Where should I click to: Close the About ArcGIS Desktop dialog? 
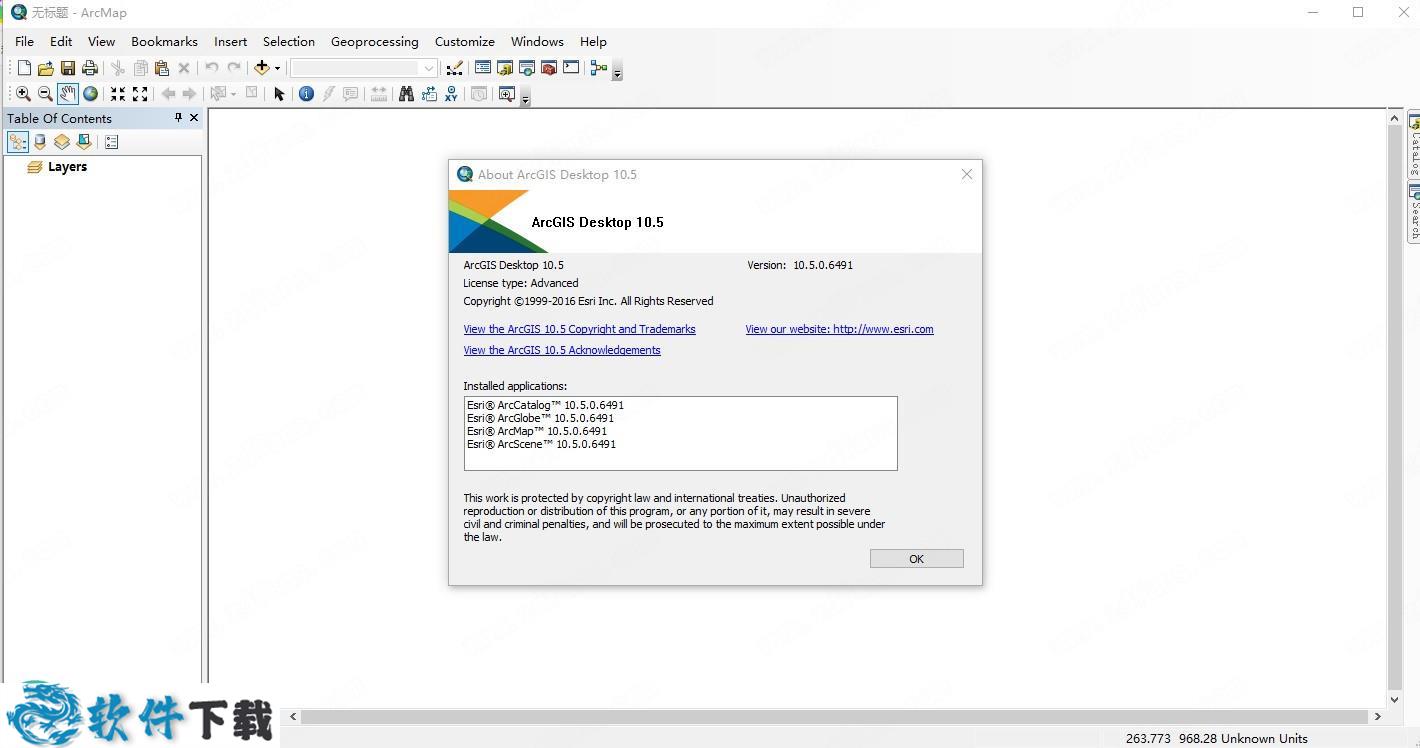click(x=967, y=174)
